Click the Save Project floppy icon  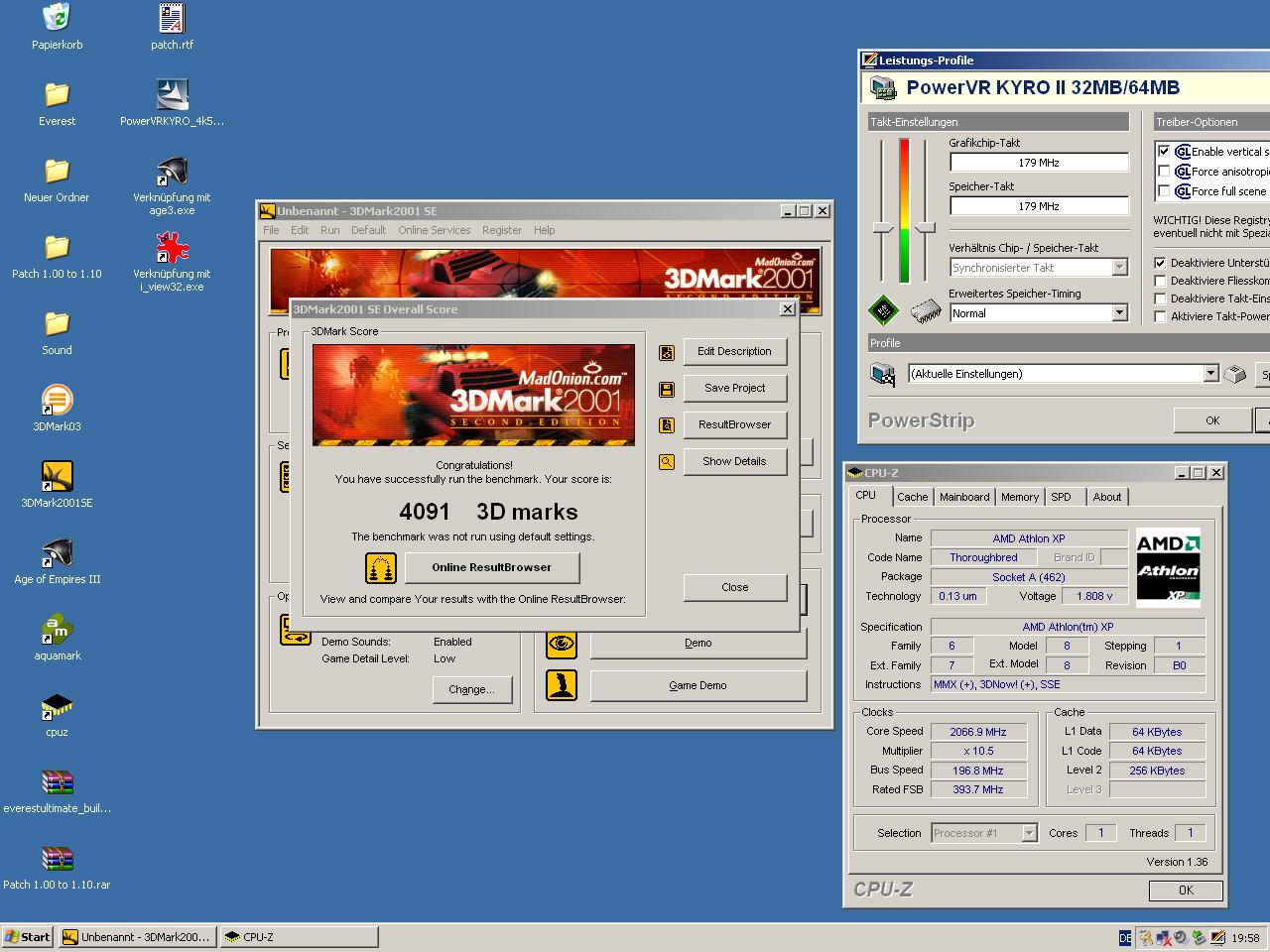[x=667, y=389]
